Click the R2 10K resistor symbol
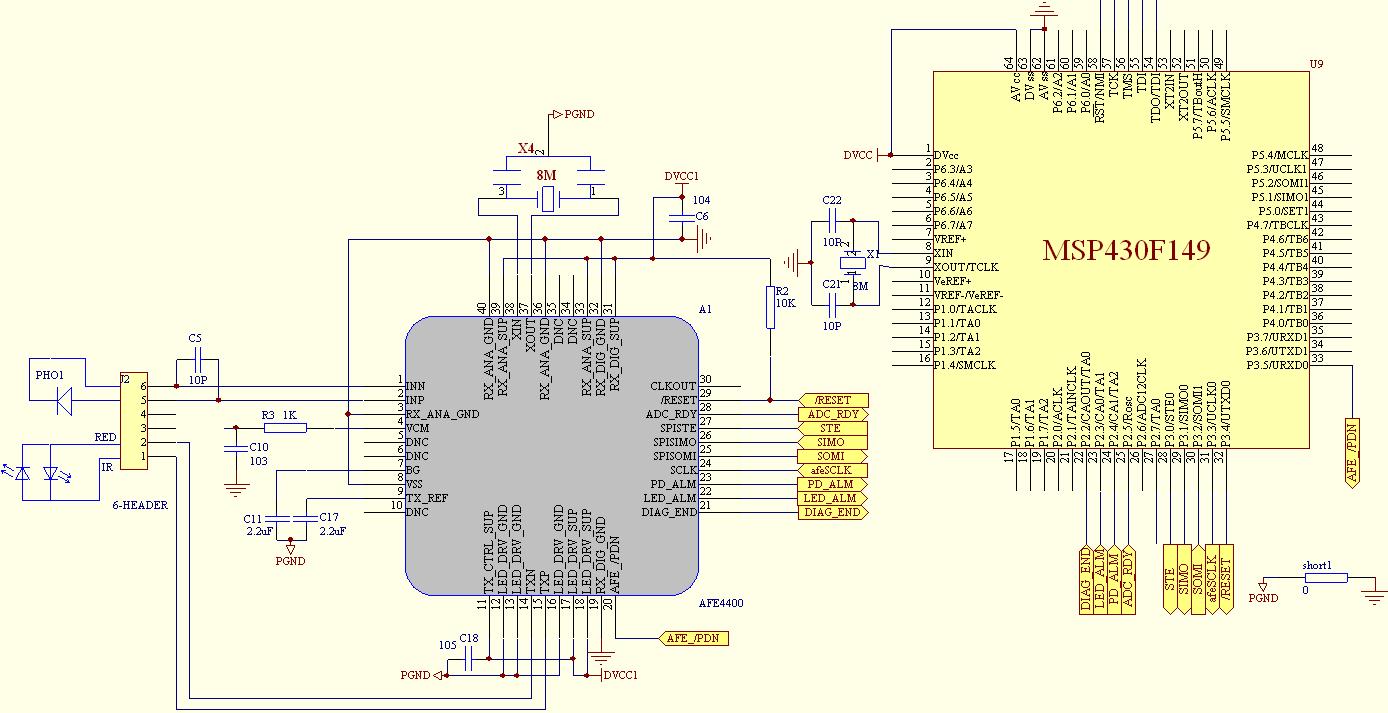The image size is (1388, 713). point(770,307)
